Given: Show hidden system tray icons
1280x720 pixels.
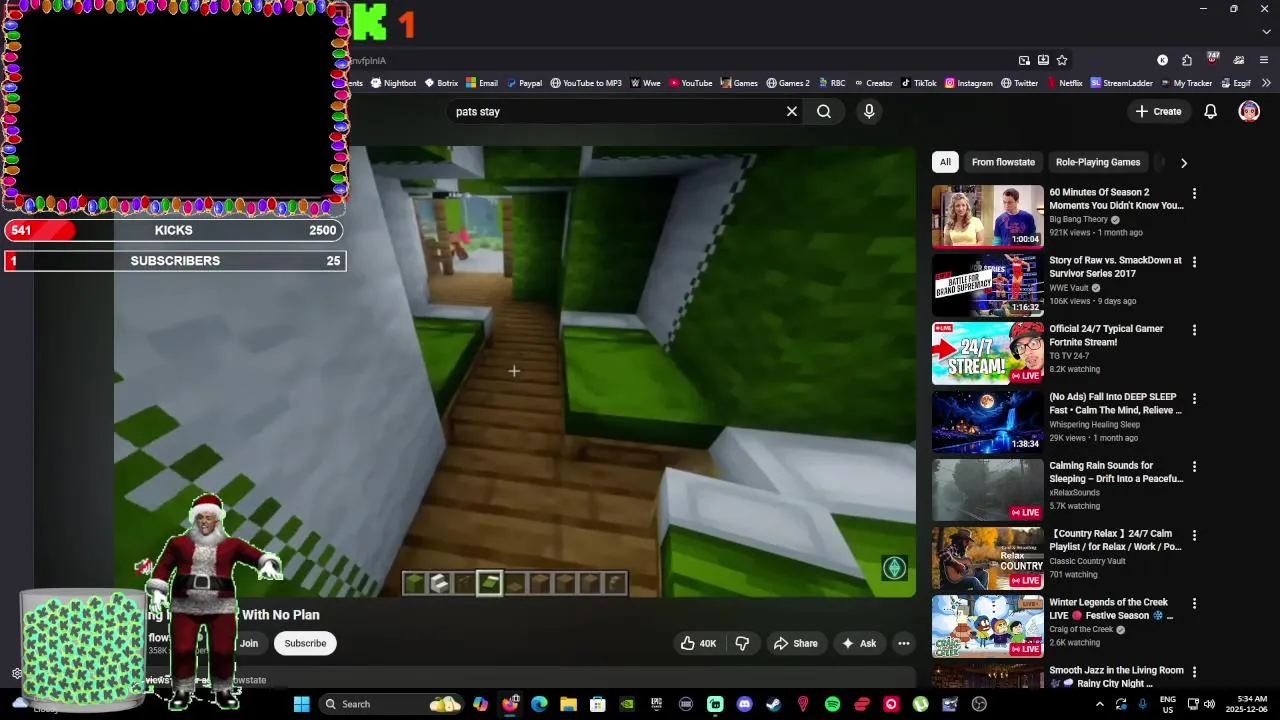Looking at the screenshot, I should pos(1100,704).
